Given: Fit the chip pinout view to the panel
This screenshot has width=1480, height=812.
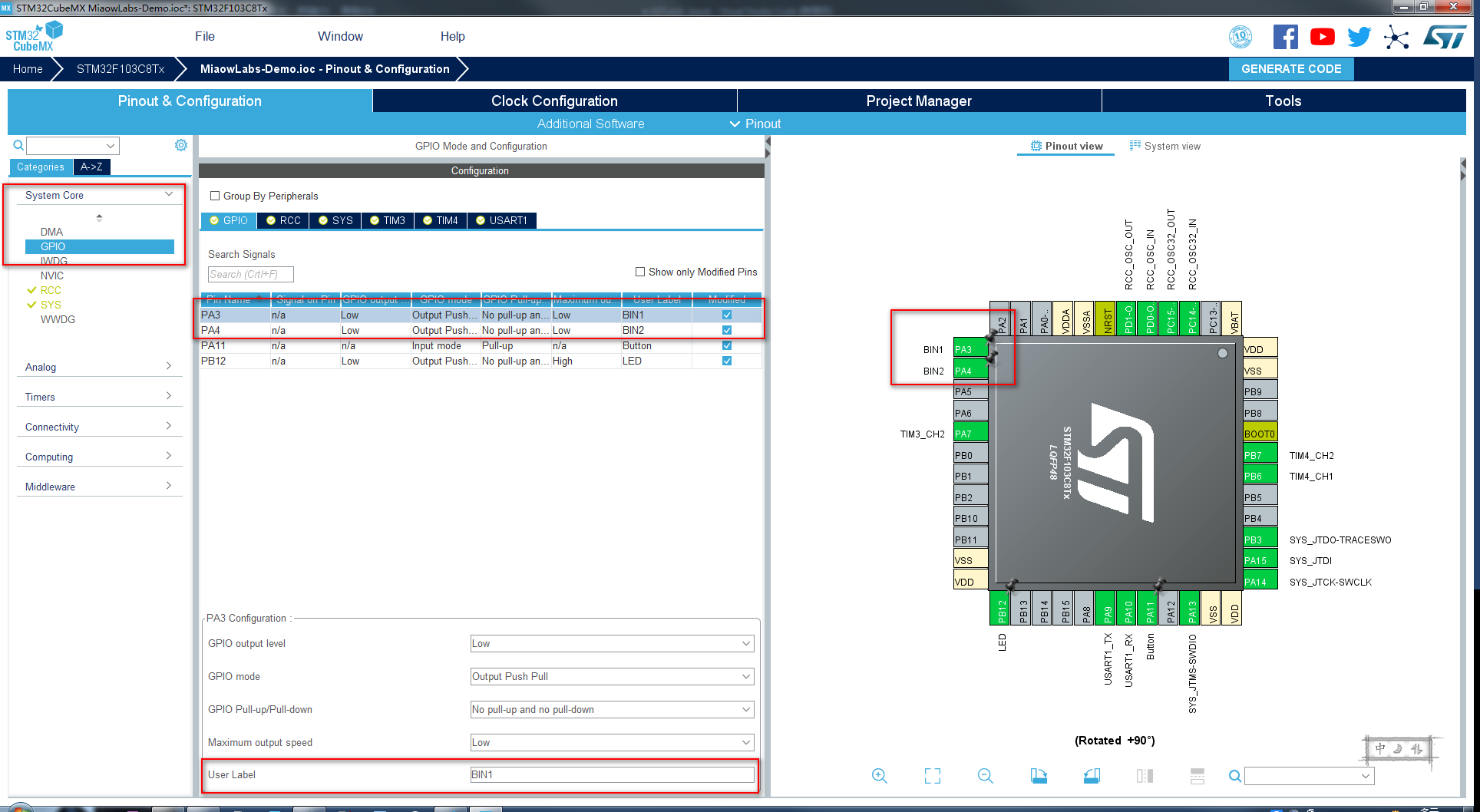Looking at the screenshot, I should [933, 776].
